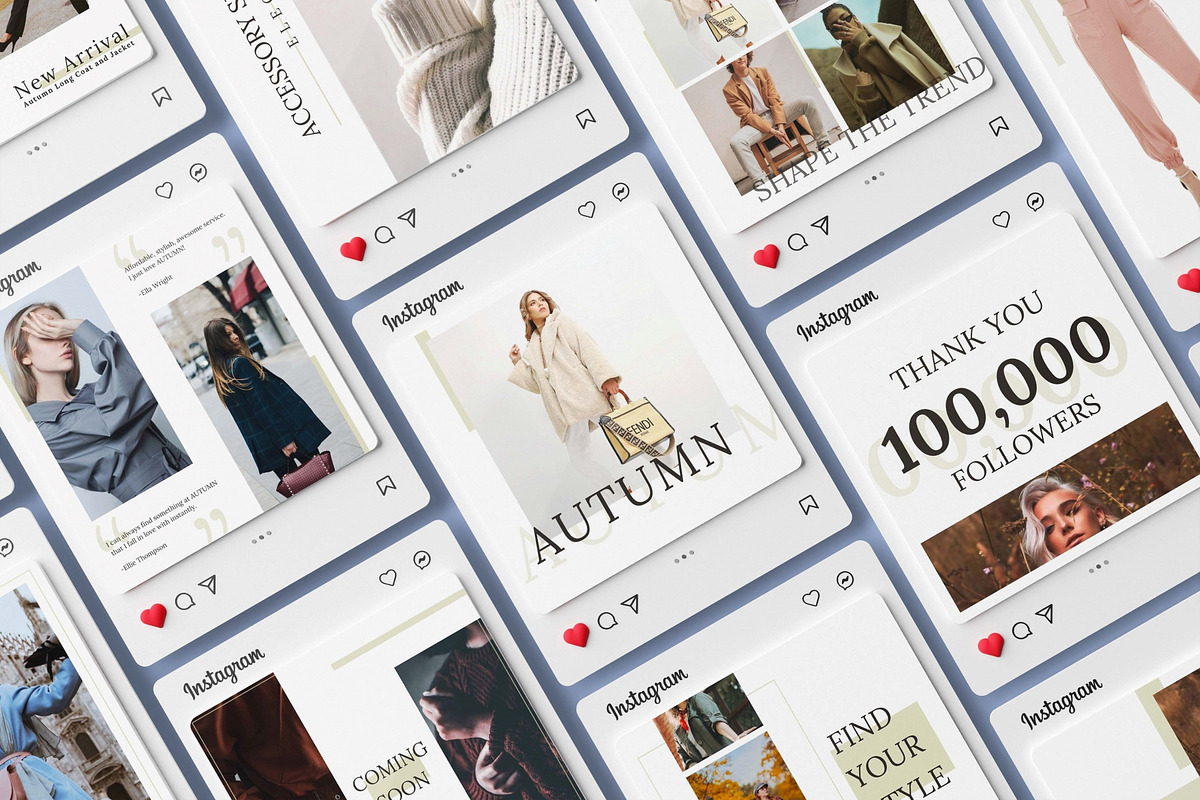Image resolution: width=1200 pixels, height=800 pixels.
Task: Click heart outline above the Coming Soon post
Action: click(x=388, y=577)
